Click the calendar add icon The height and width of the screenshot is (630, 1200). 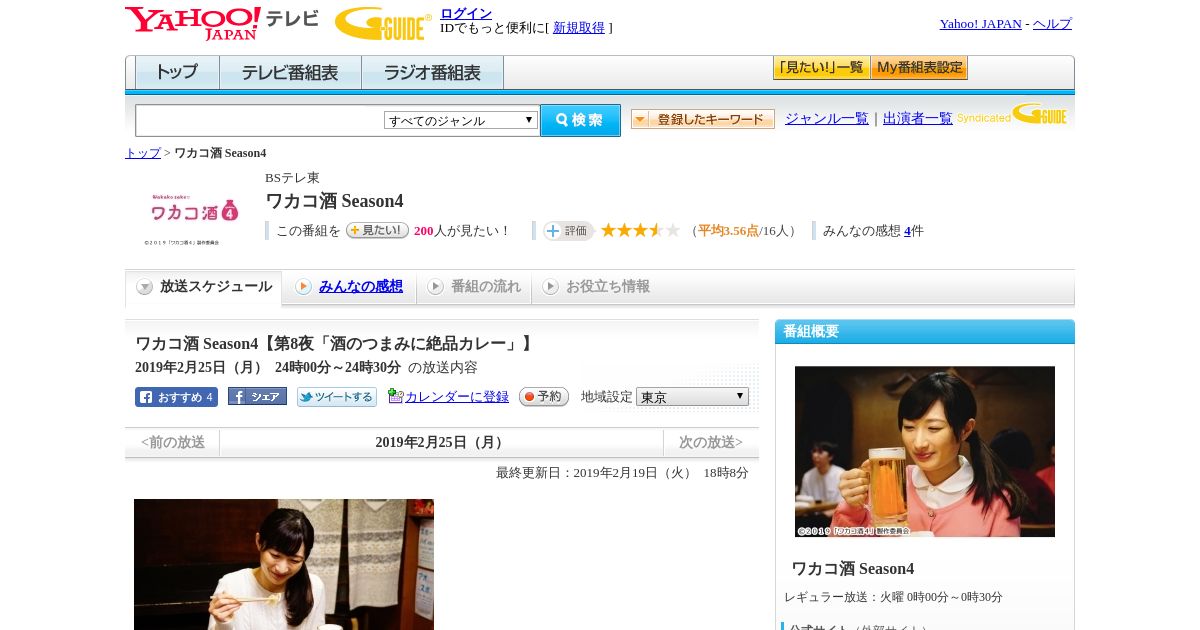(x=395, y=396)
